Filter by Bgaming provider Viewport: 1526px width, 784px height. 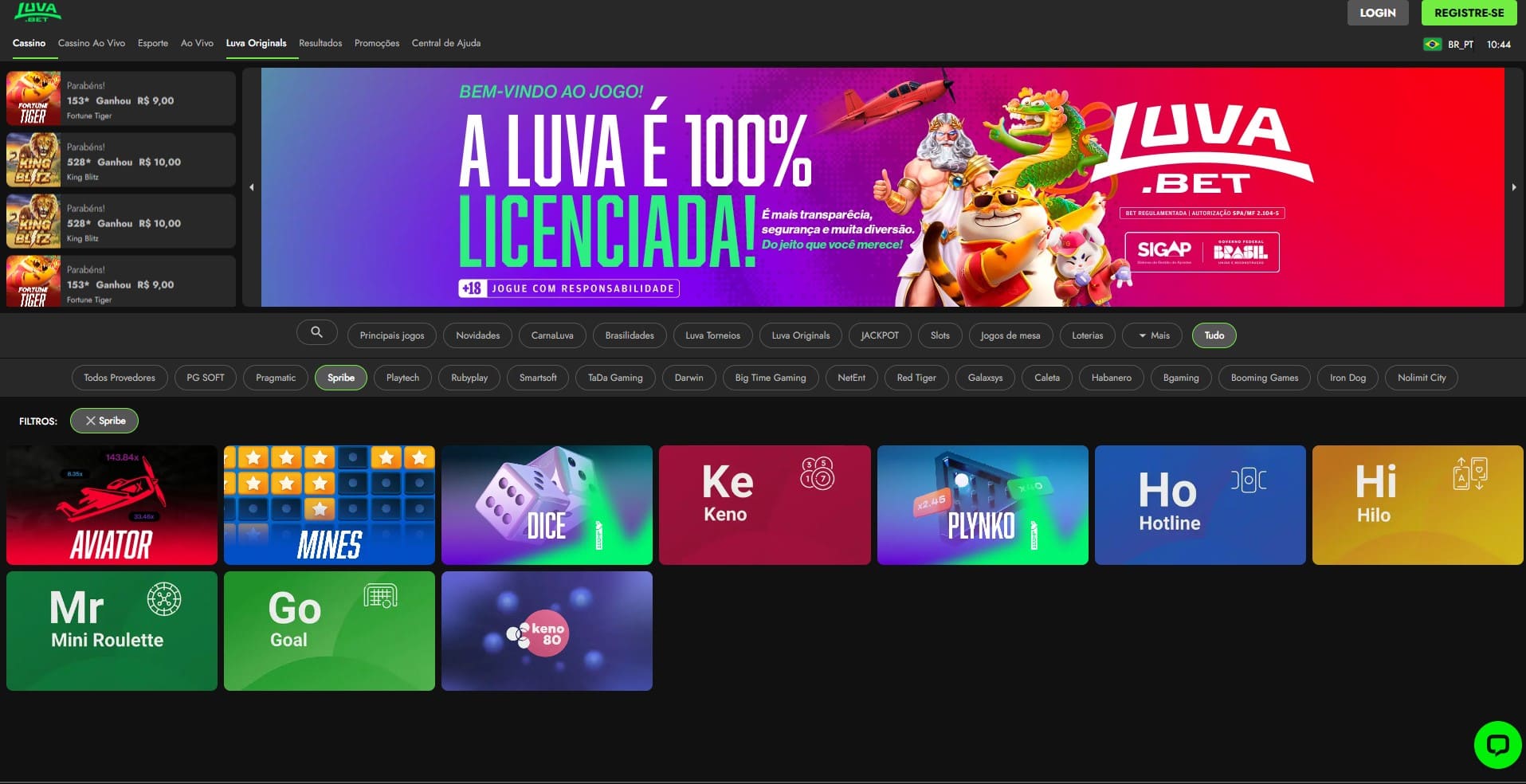tap(1181, 378)
